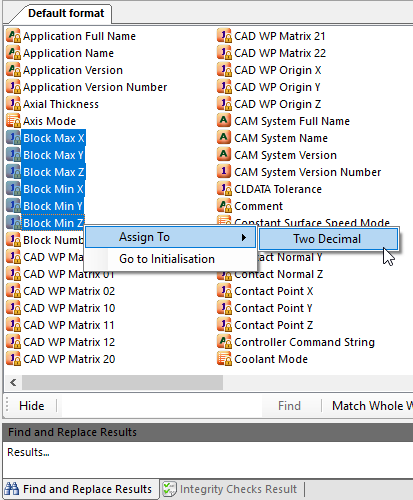Click the Application Version parameter icon
Screen dimensions: 413x500
(x=13, y=70)
